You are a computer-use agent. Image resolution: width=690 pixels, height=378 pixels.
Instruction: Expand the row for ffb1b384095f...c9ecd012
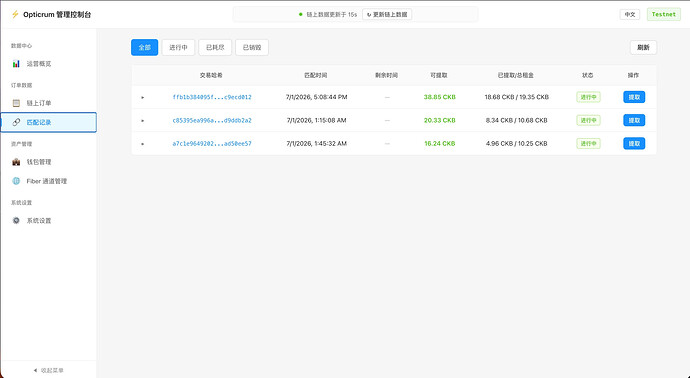[x=143, y=97]
